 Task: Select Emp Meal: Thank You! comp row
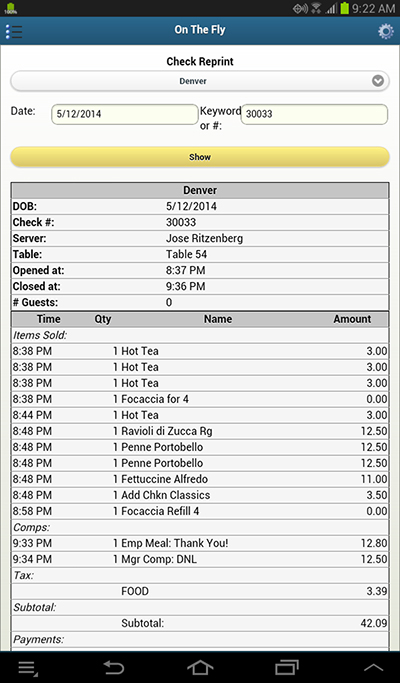click(x=200, y=543)
